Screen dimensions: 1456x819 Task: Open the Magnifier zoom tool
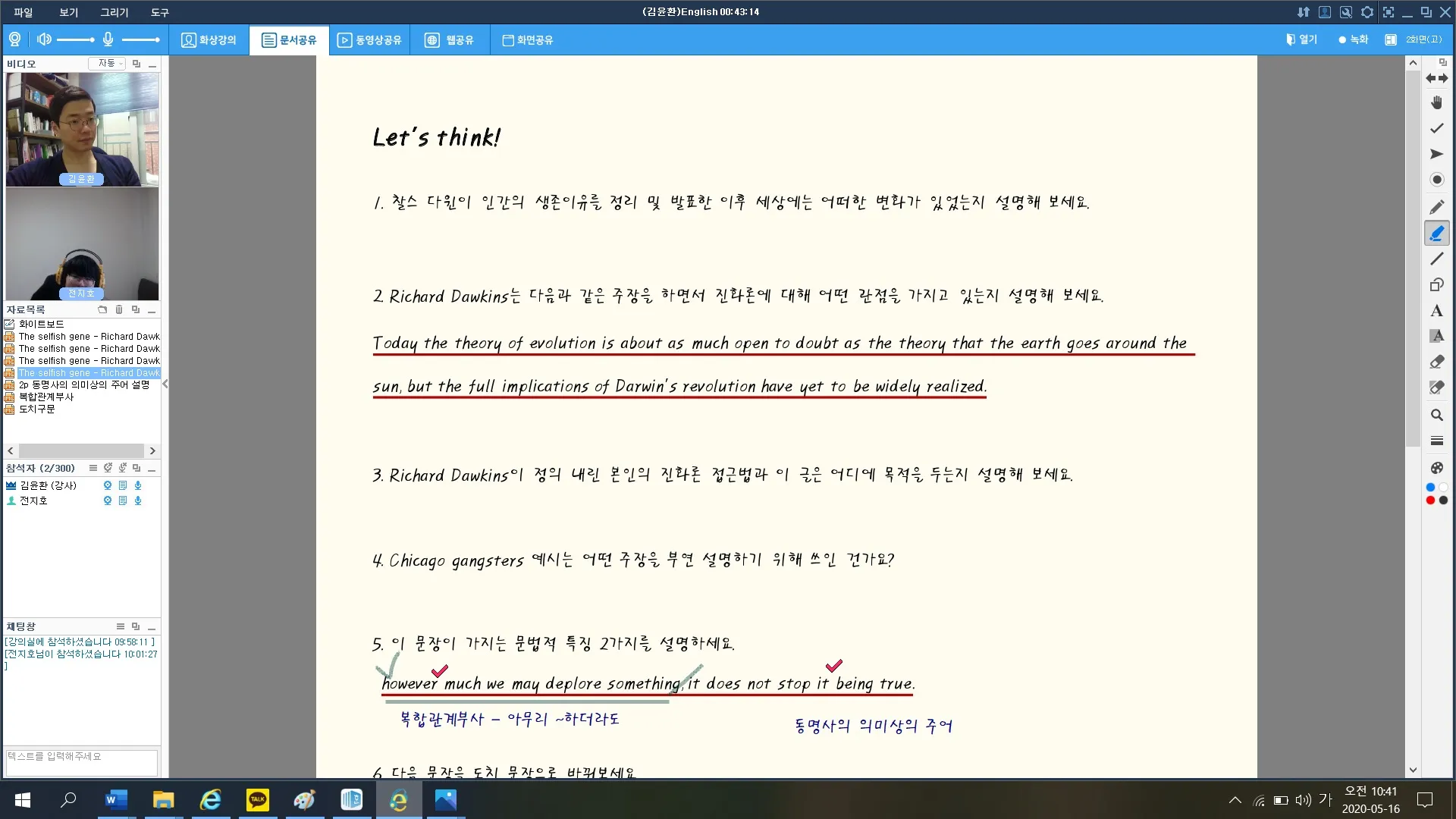pos(1436,415)
